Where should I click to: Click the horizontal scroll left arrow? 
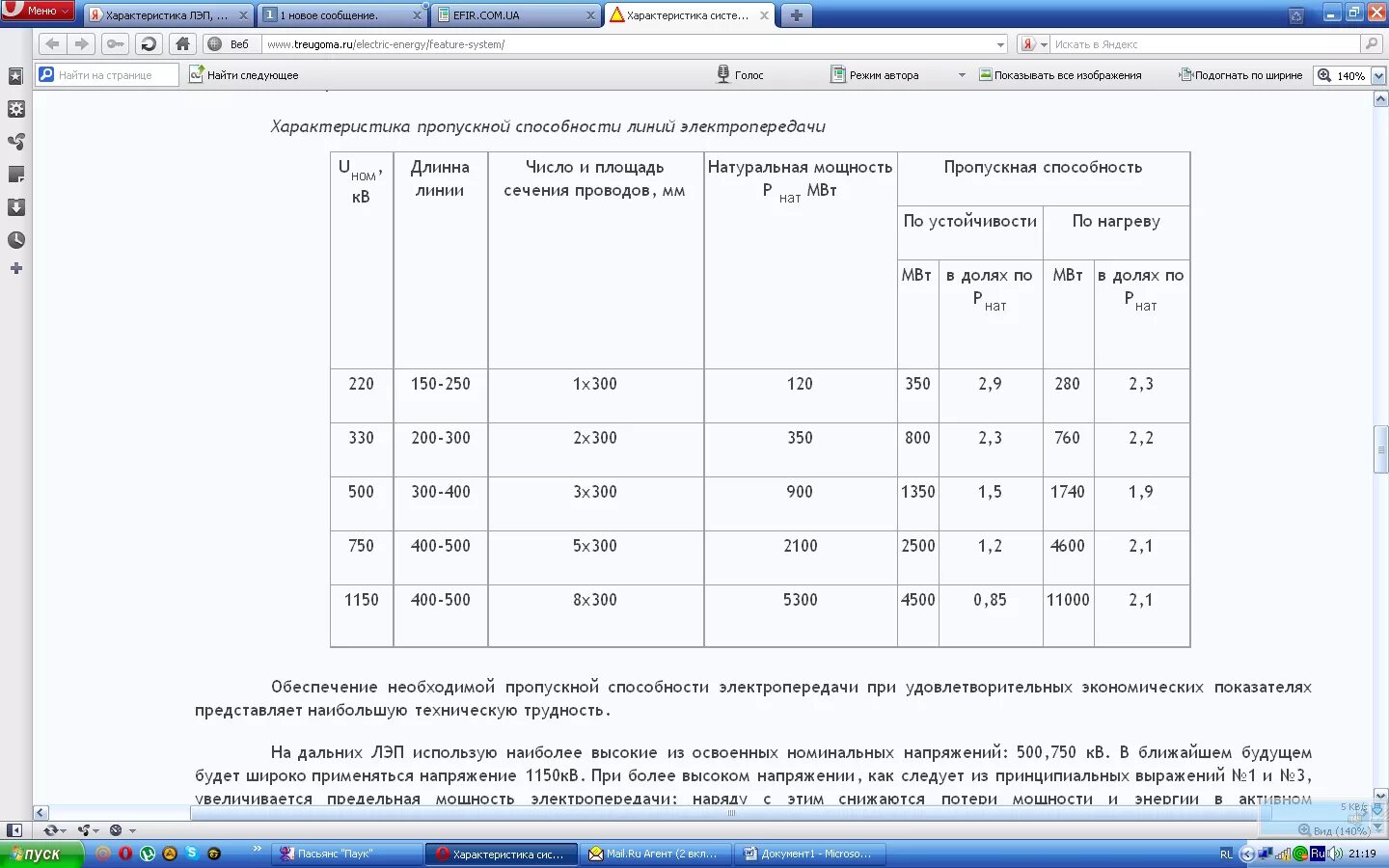[41, 813]
